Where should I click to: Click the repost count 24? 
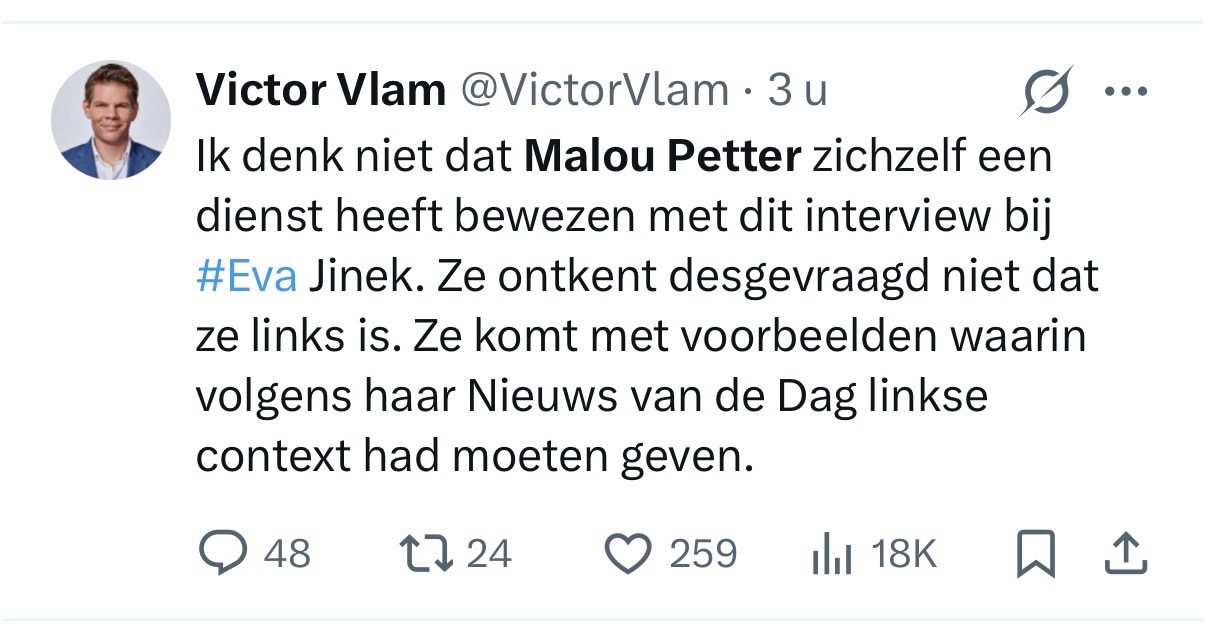pos(489,554)
